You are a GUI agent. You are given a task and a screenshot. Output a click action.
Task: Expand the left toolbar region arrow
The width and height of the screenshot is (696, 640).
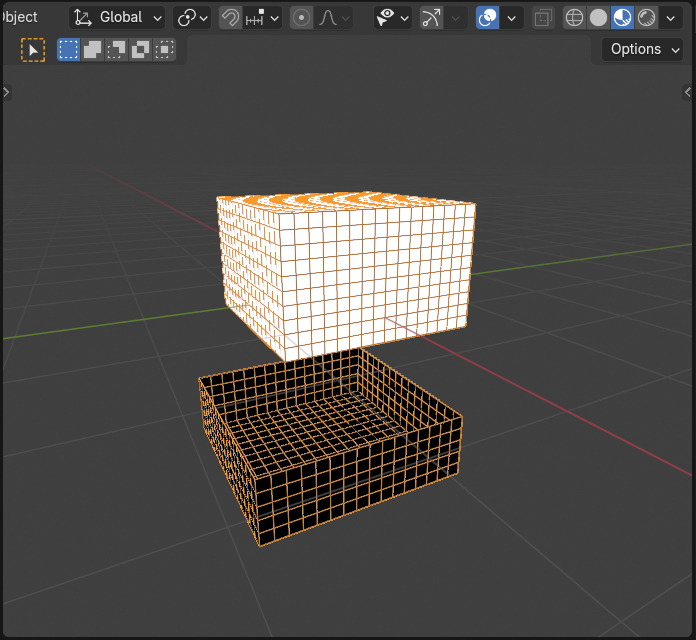click(6, 92)
